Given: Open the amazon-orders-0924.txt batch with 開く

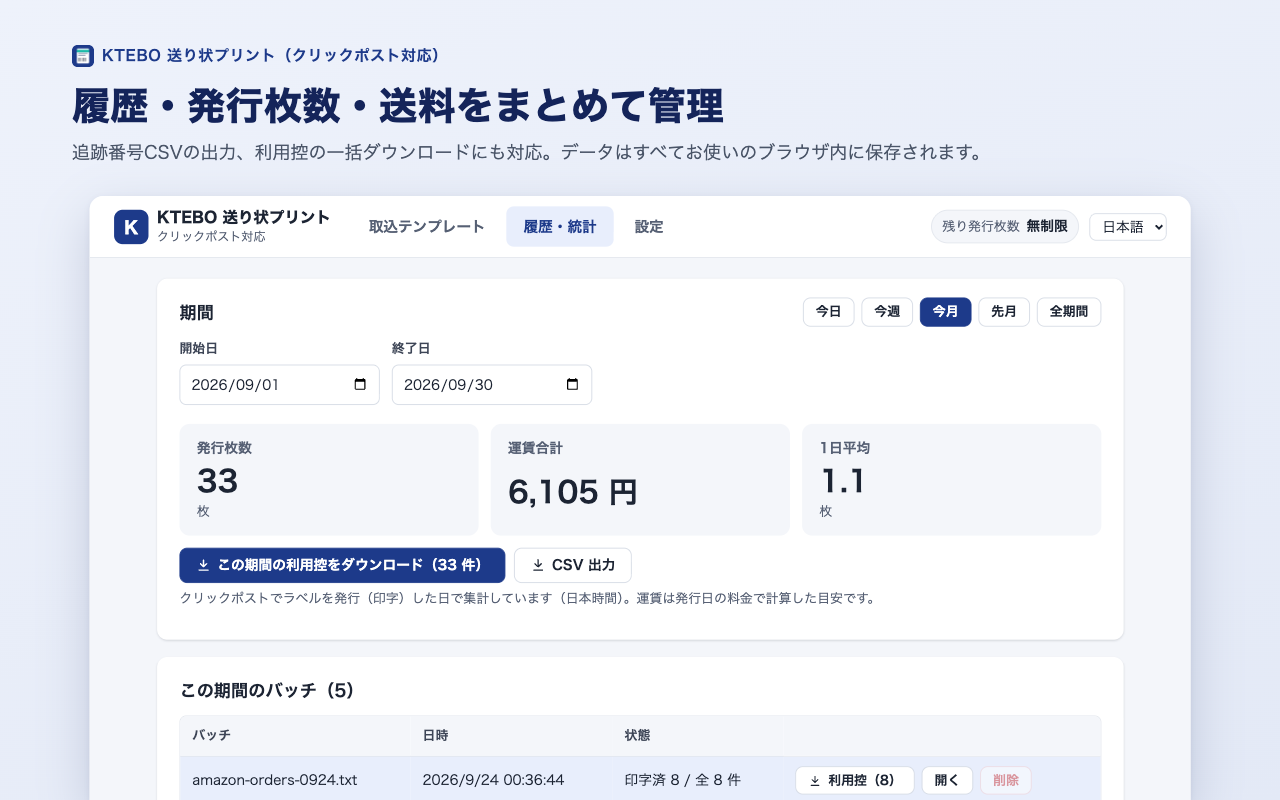Looking at the screenshot, I should pos(947,781).
